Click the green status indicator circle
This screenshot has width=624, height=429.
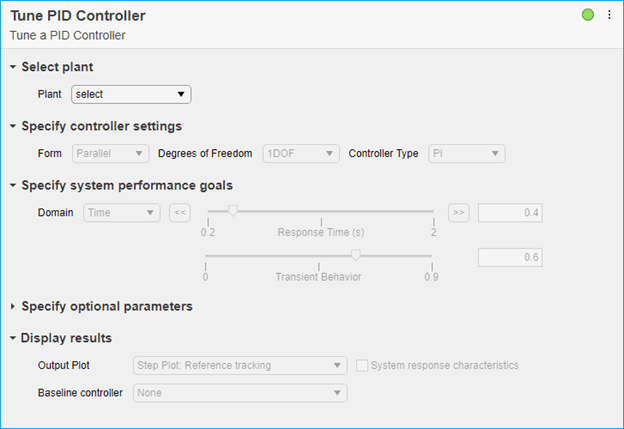tap(588, 15)
